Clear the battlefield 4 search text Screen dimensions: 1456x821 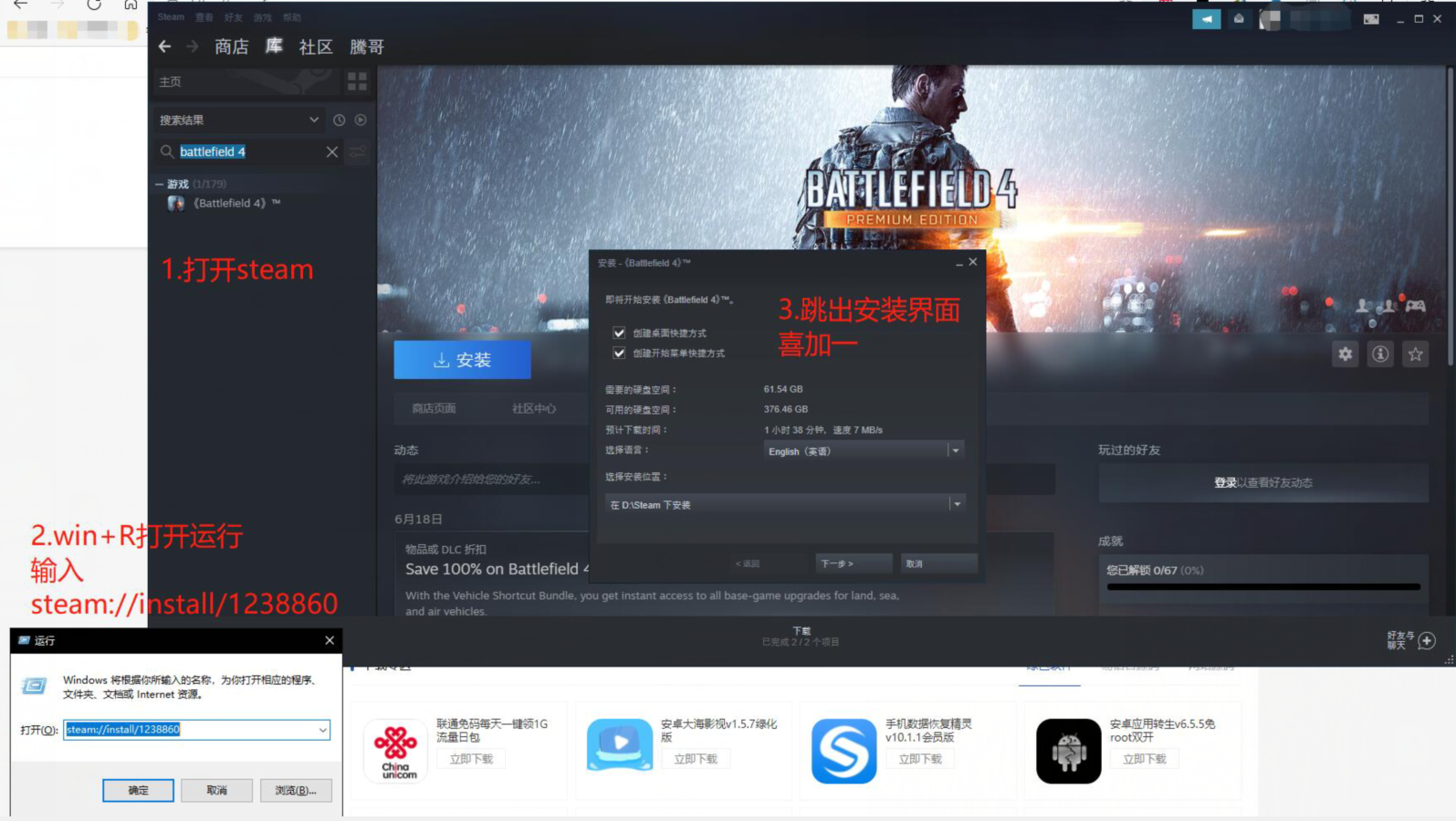[331, 152]
